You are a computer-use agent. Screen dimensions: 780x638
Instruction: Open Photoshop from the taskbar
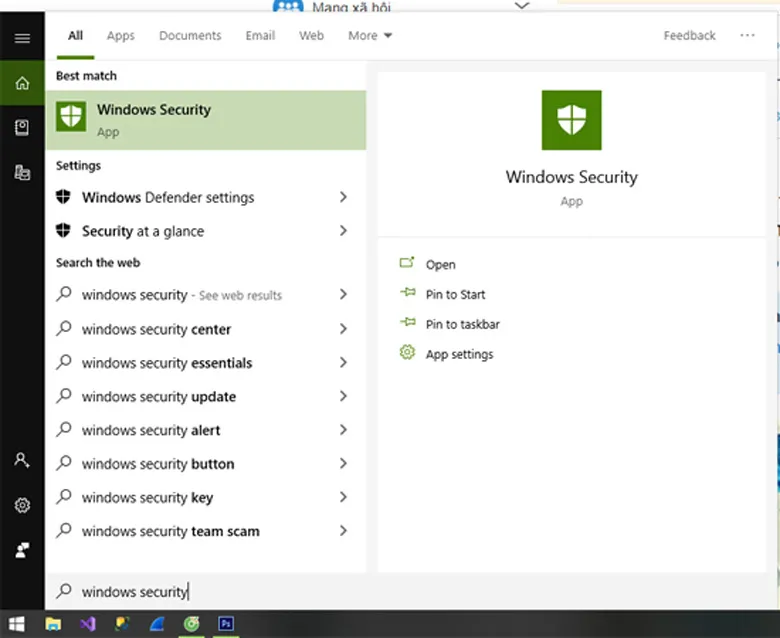[226, 624]
